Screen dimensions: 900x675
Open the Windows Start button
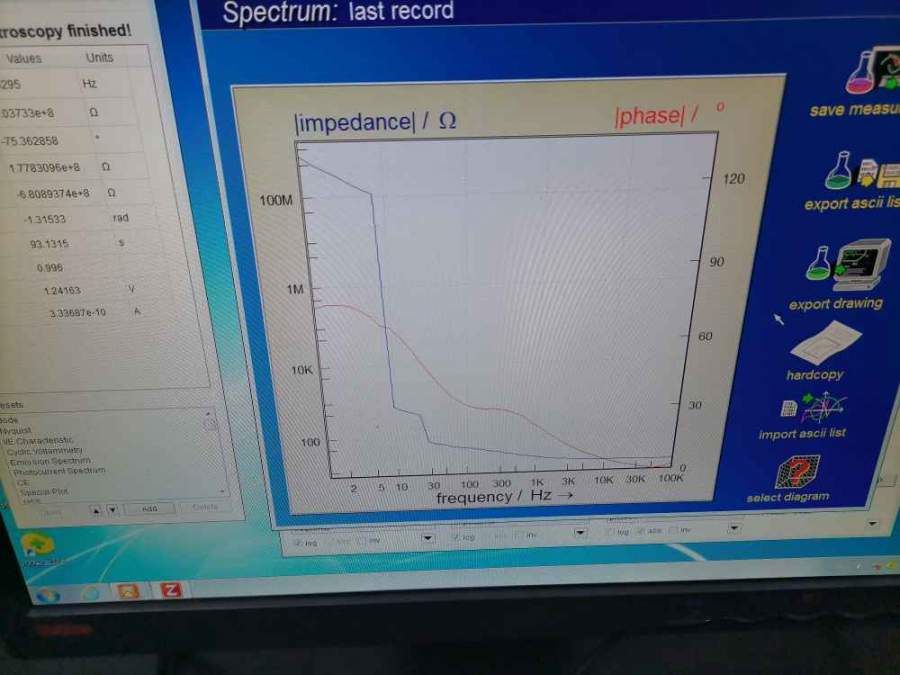48,595
